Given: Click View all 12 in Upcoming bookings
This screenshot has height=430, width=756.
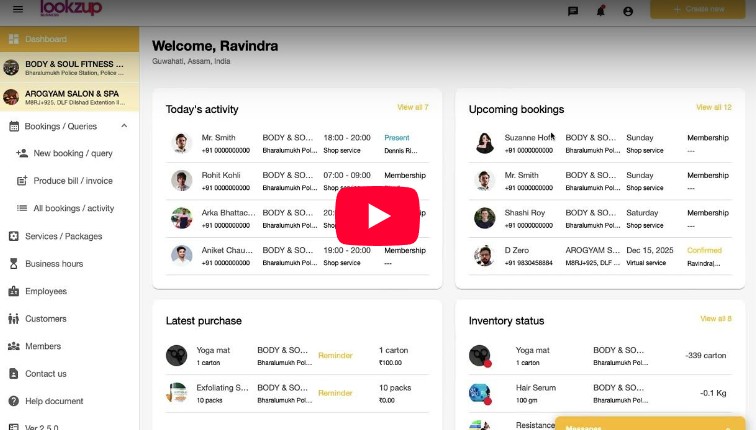Looking at the screenshot, I should pyautogui.click(x=713, y=107).
